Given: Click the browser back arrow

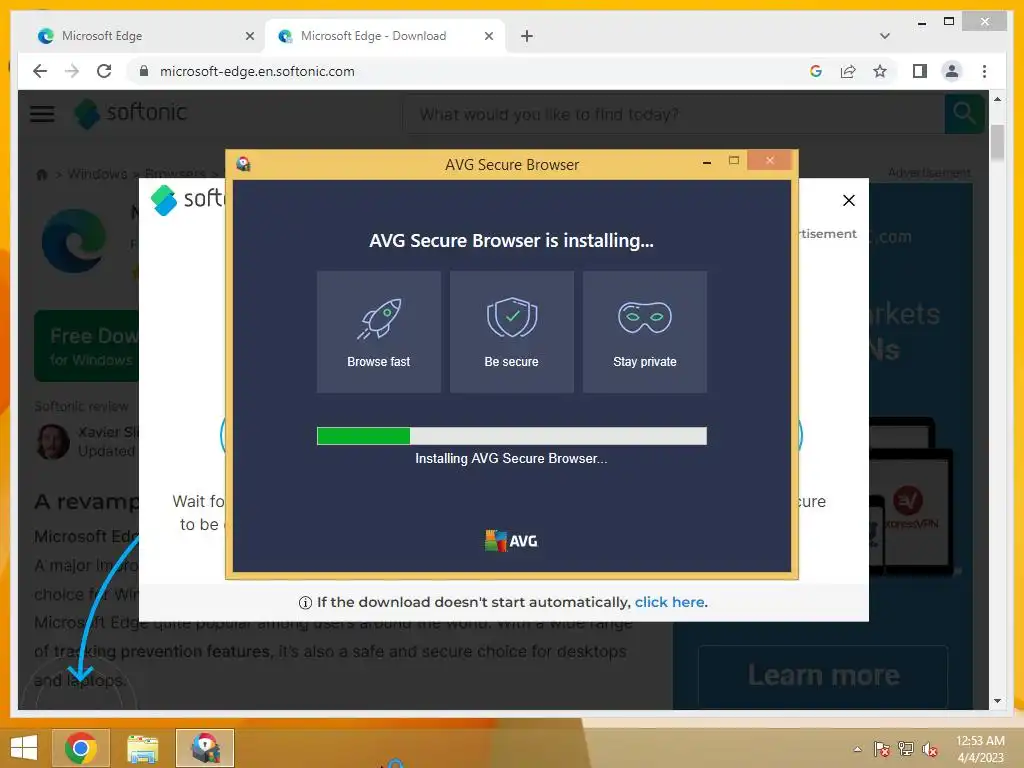Looking at the screenshot, I should click(40, 71).
